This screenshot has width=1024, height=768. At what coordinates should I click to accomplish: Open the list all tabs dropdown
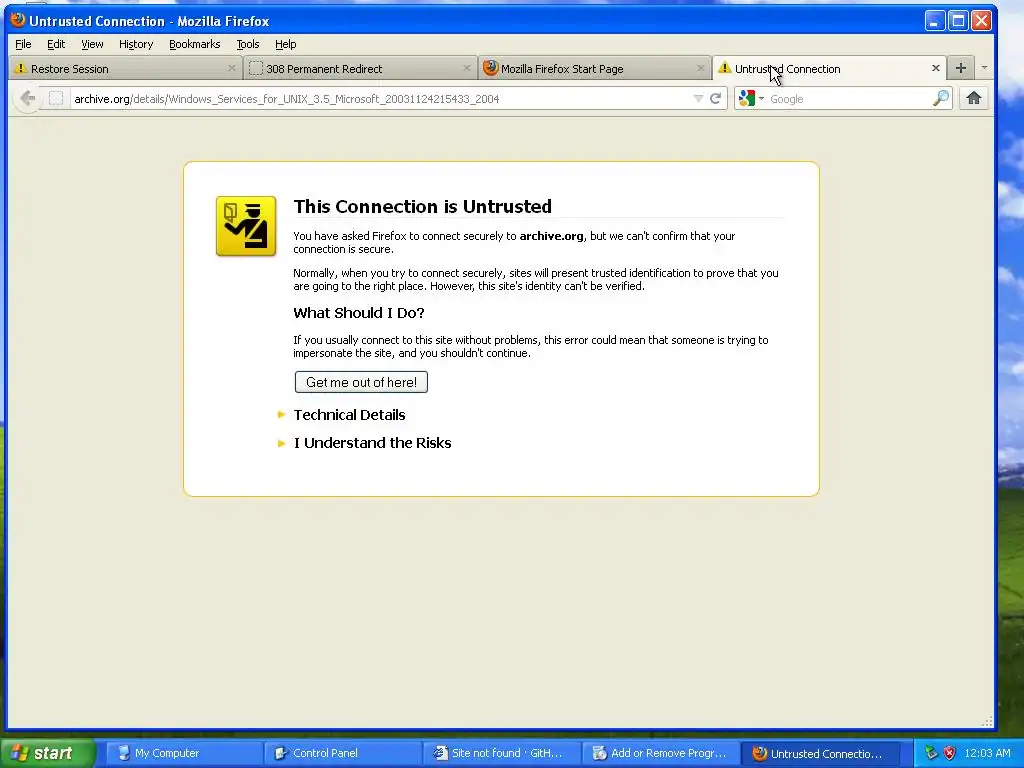(984, 68)
